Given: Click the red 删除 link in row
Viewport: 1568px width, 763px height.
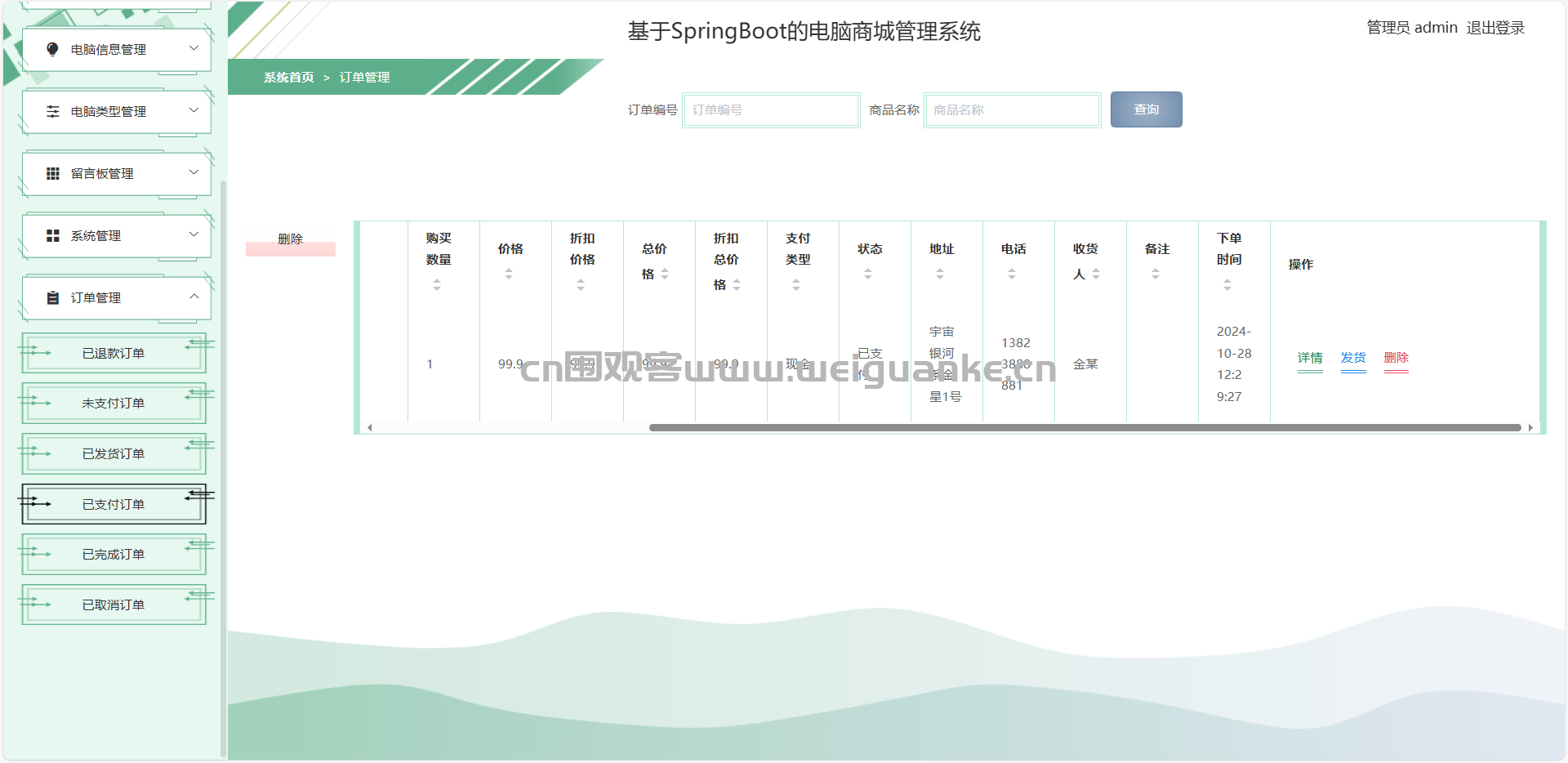Looking at the screenshot, I should [x=1396, y=358].
